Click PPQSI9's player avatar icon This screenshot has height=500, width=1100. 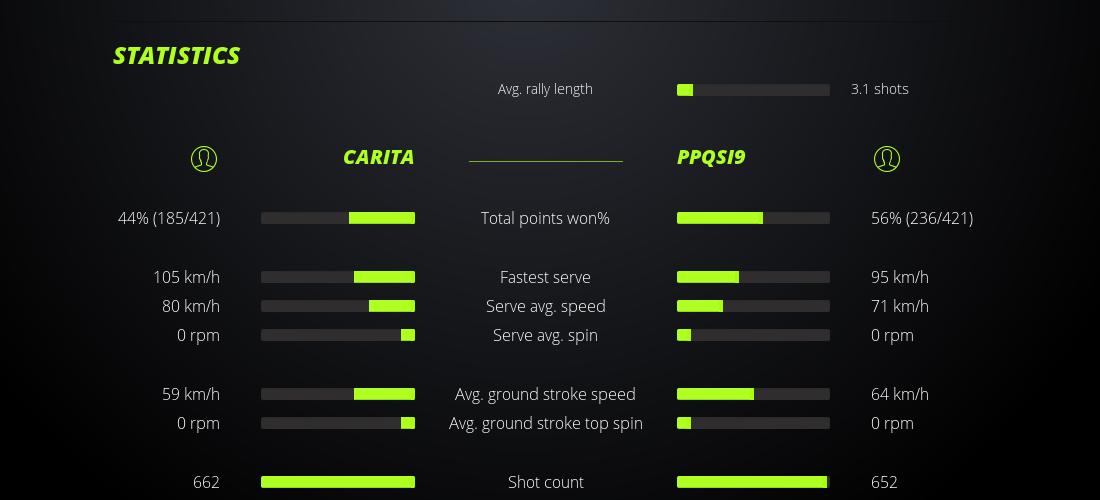(x=887, y=158)
